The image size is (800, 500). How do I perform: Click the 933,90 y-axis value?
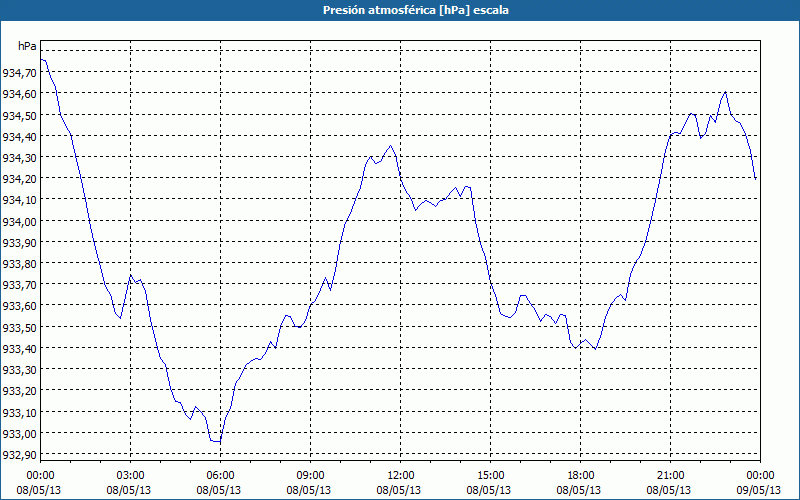pos(19,243)
